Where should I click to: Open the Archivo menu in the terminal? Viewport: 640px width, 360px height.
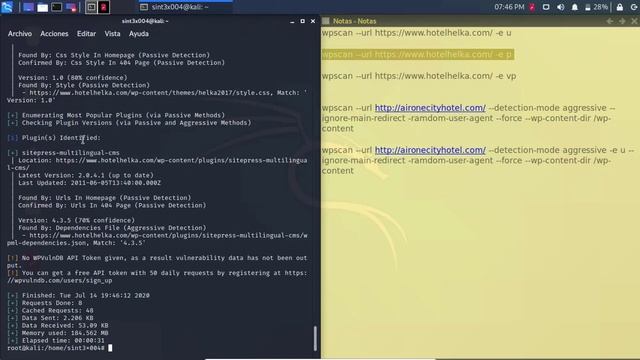coord(20,34)
